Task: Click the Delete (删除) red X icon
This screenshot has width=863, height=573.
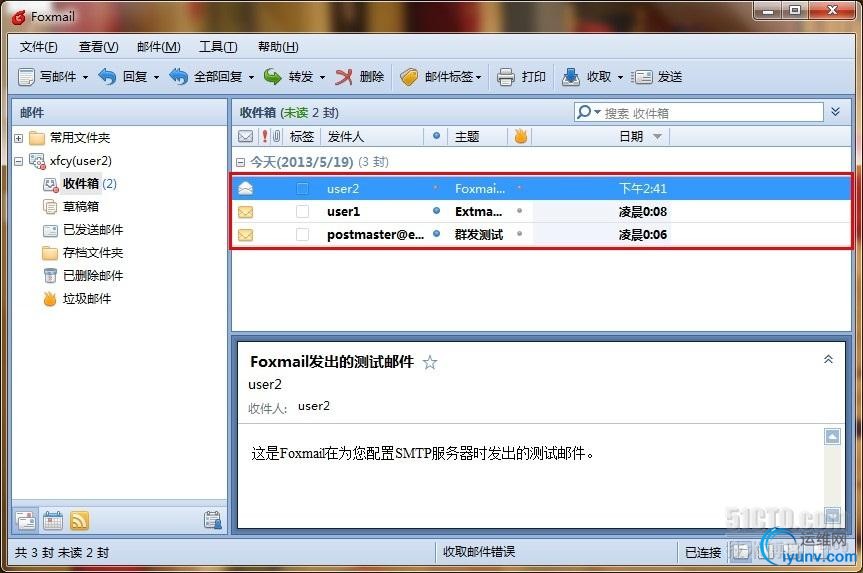Action: coord(344,77)
